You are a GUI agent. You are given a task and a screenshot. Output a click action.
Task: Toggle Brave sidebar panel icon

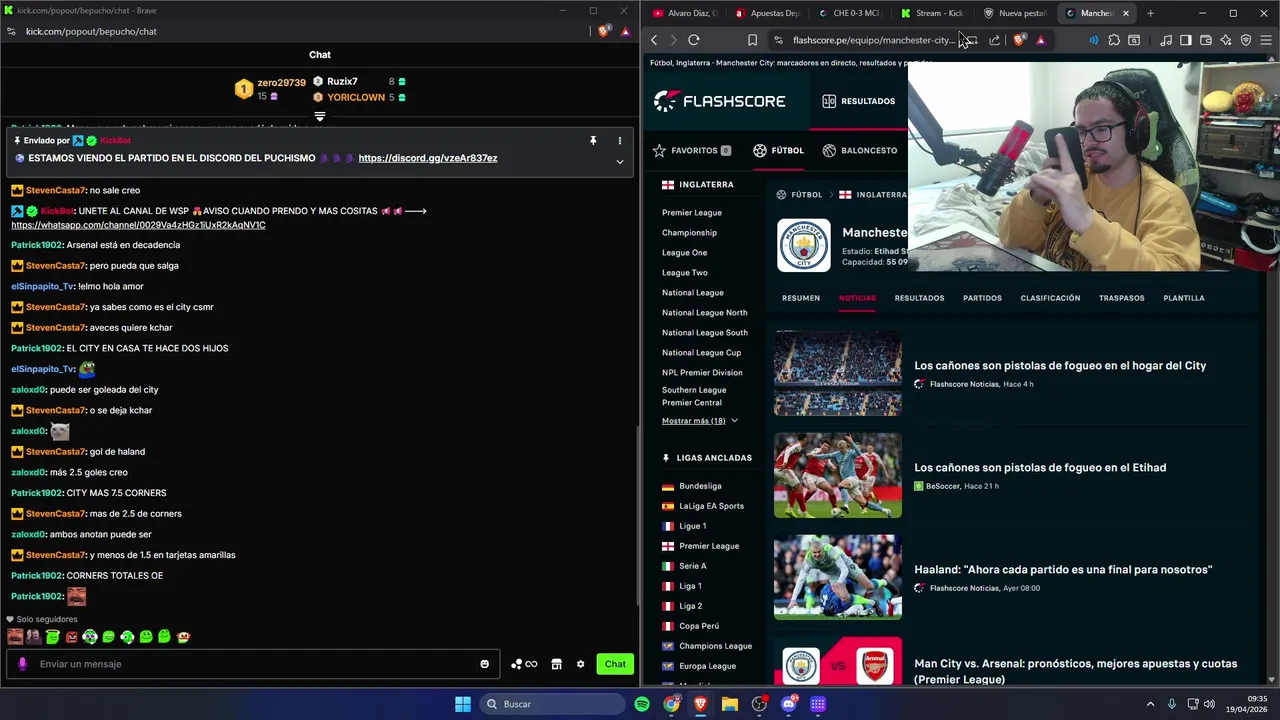click(x=1185, y=40)
